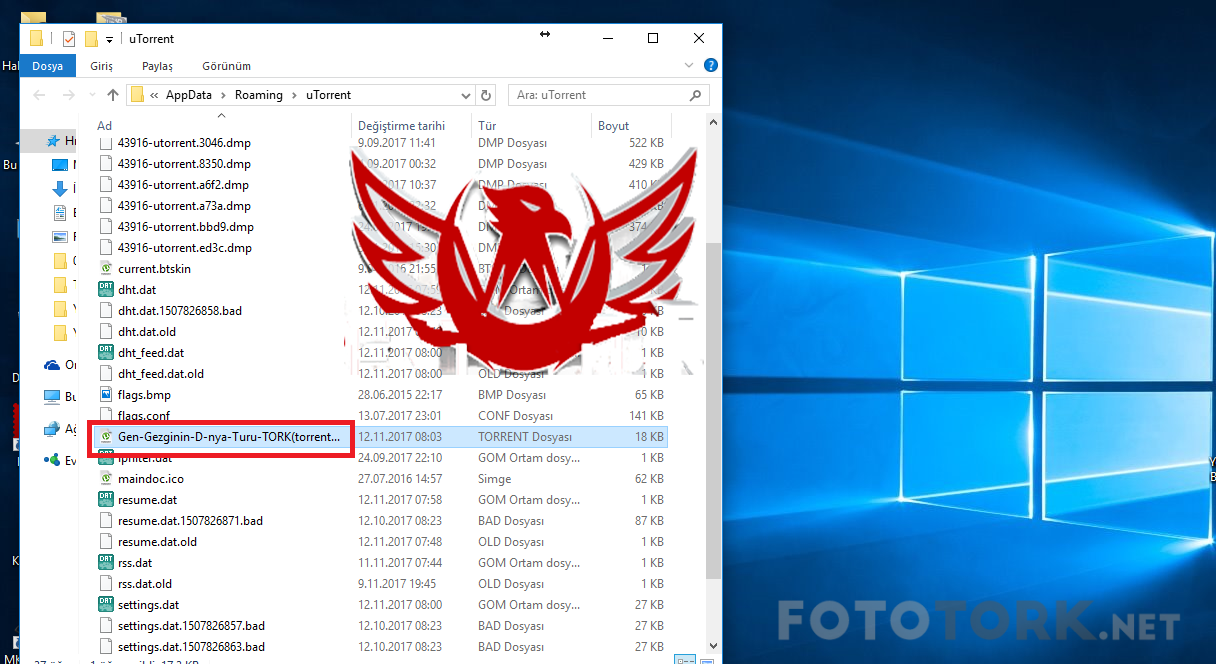Select settings.dat.1507826857.bad file name

coord(191,625)
